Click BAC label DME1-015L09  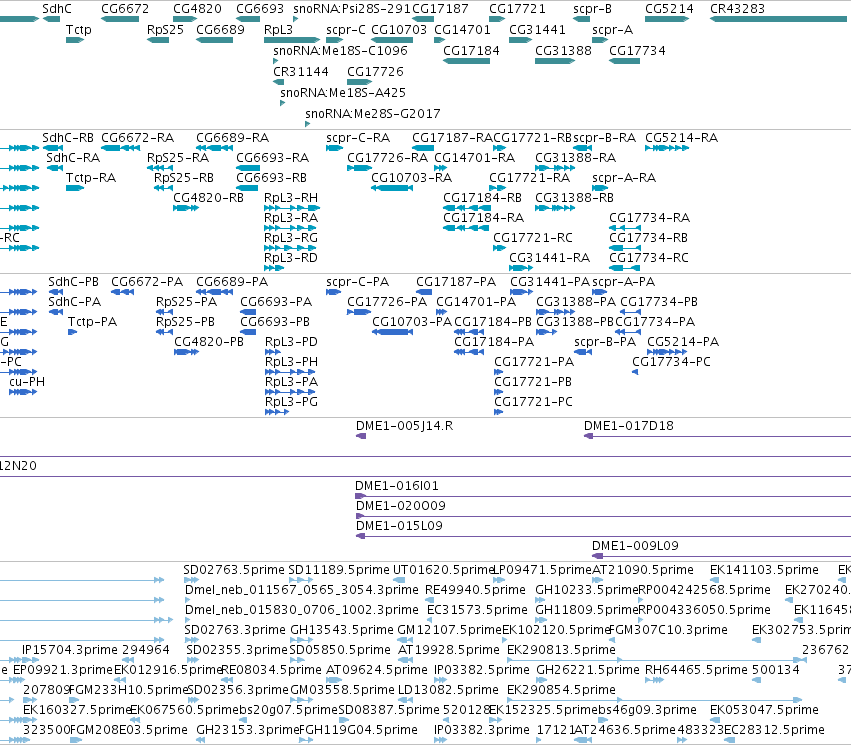pyautogui.click(x=399, y=526)
